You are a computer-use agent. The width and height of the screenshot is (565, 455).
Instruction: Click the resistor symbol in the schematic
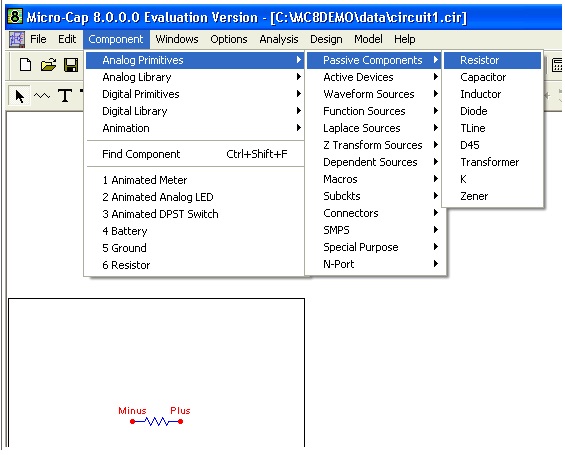(x=156, y=421)
